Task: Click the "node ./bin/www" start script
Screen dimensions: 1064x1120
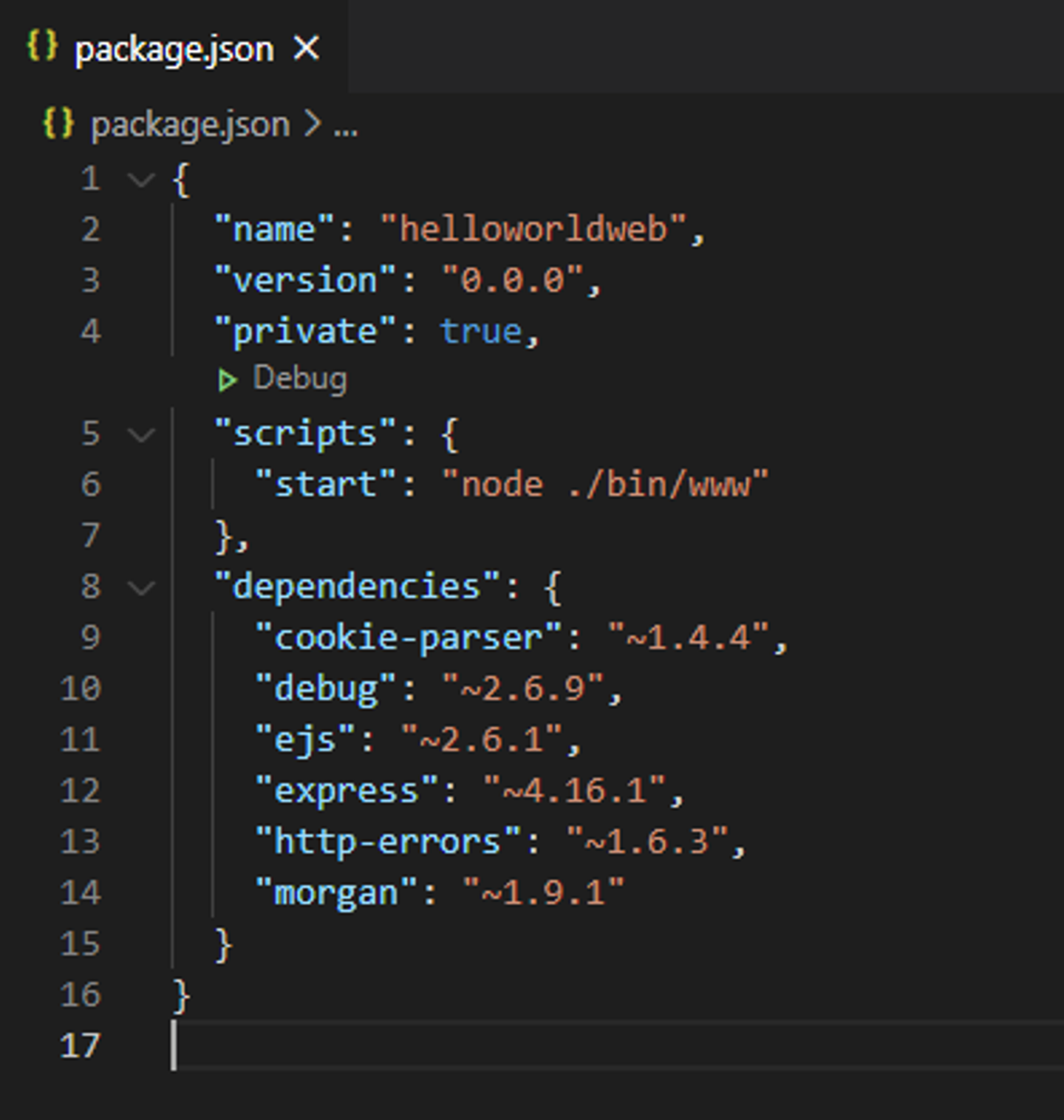Action: tap(604, 485)
